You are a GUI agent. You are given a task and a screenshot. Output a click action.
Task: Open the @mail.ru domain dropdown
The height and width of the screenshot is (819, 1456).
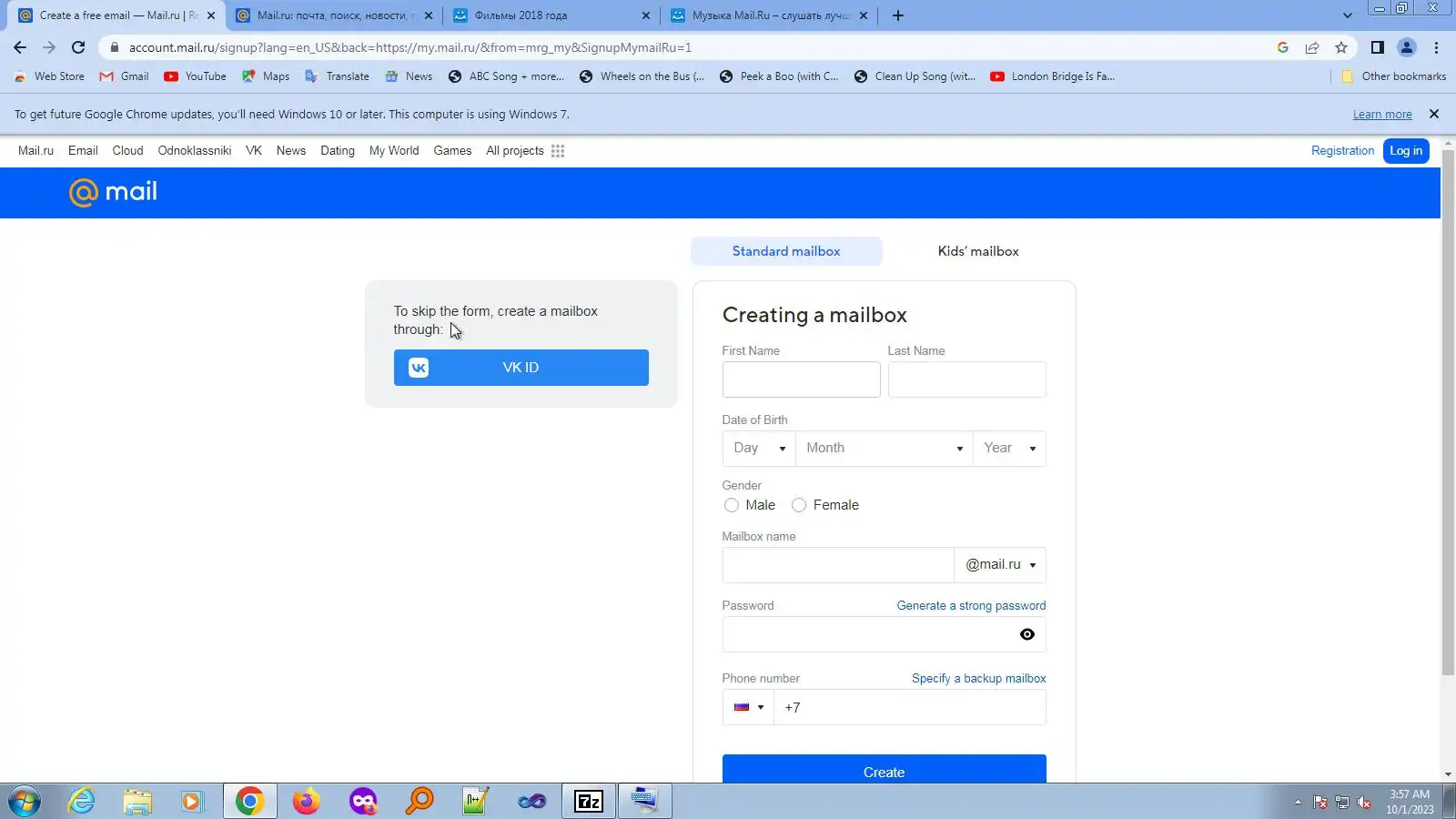[x=1001, y=565]
